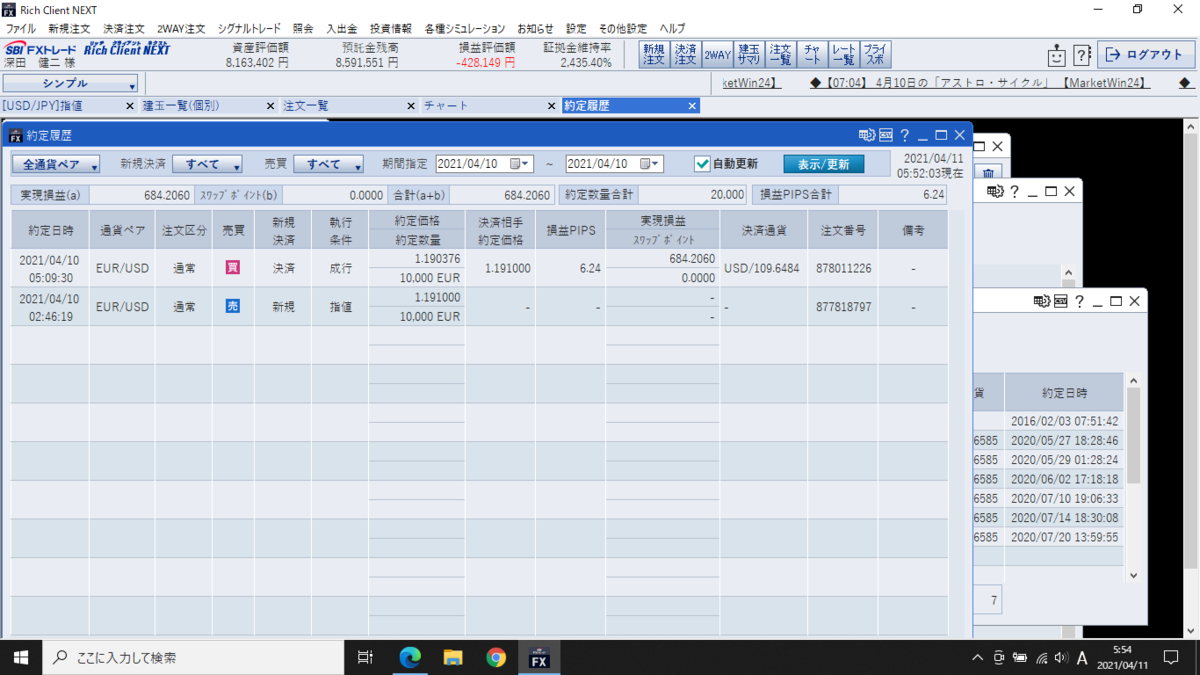The image size is (1200, 675).
Task: Click the 売 badge in second trade row
Action: [x=233, y=306]
